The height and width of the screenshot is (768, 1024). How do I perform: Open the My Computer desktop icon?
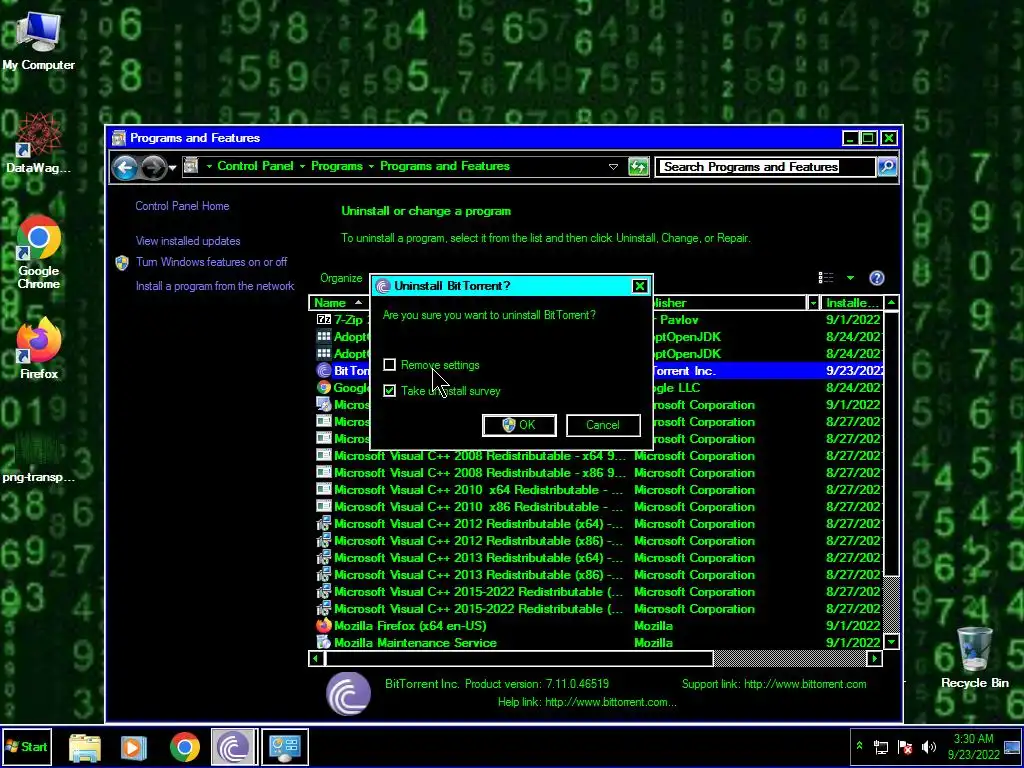tap(38, 40)
